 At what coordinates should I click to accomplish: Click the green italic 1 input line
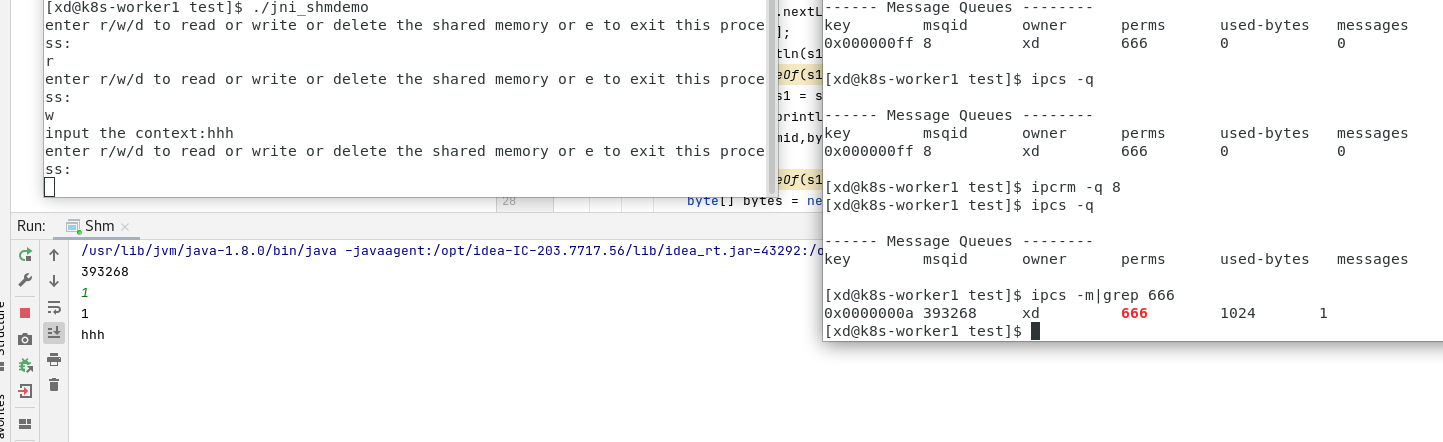85,292
